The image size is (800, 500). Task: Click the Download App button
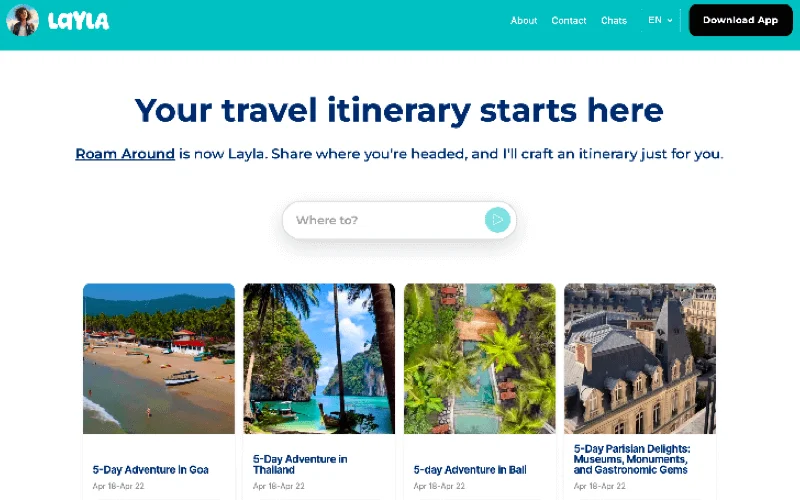740,20
